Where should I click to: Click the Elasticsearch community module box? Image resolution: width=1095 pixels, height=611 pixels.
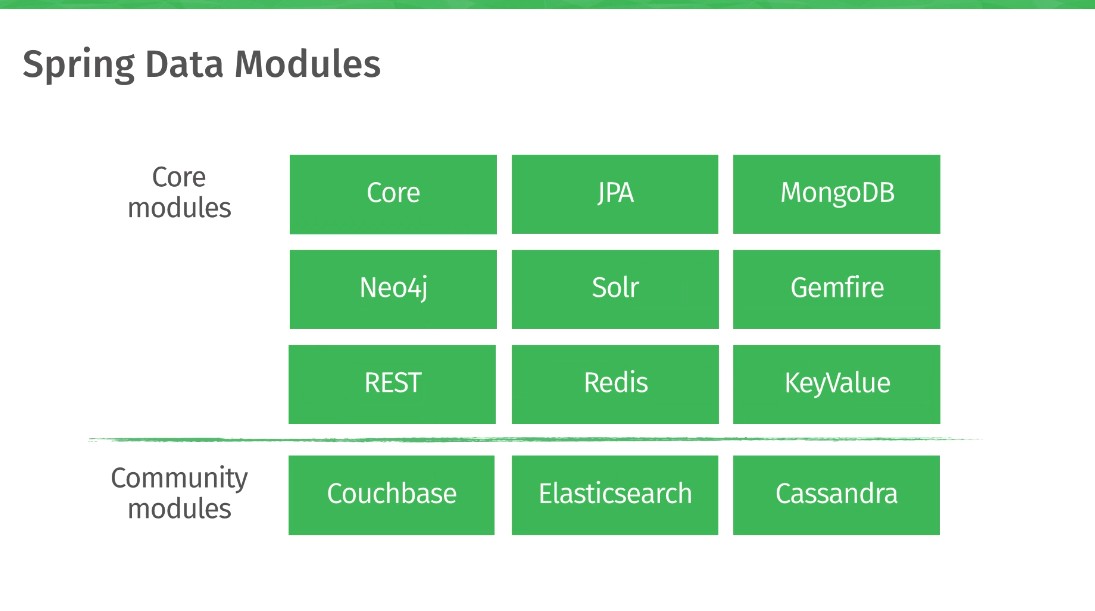click(615, 495)
